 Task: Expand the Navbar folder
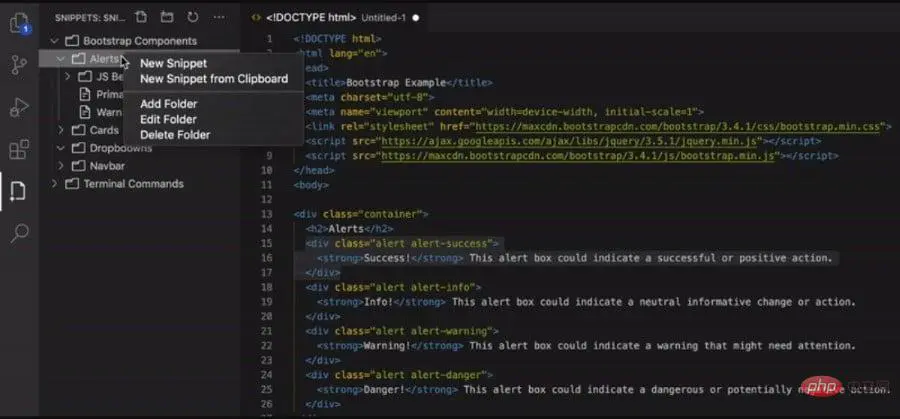tap(61, 166)
